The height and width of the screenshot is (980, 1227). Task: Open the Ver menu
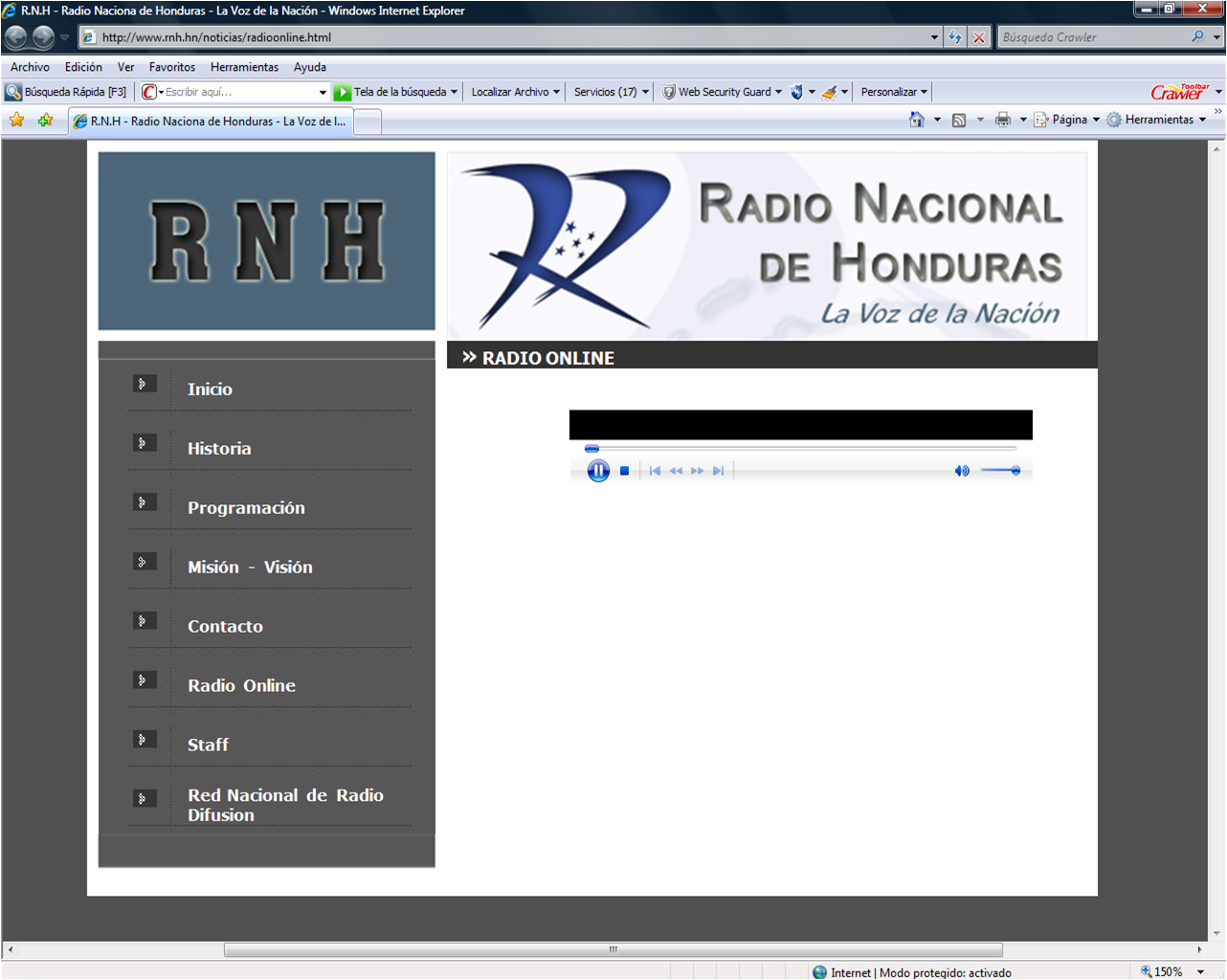tap(125, 67)
